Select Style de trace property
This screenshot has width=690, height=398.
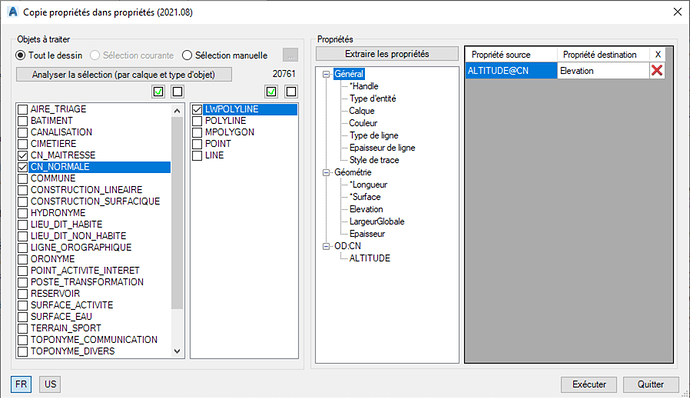click(x=374, y=160)
